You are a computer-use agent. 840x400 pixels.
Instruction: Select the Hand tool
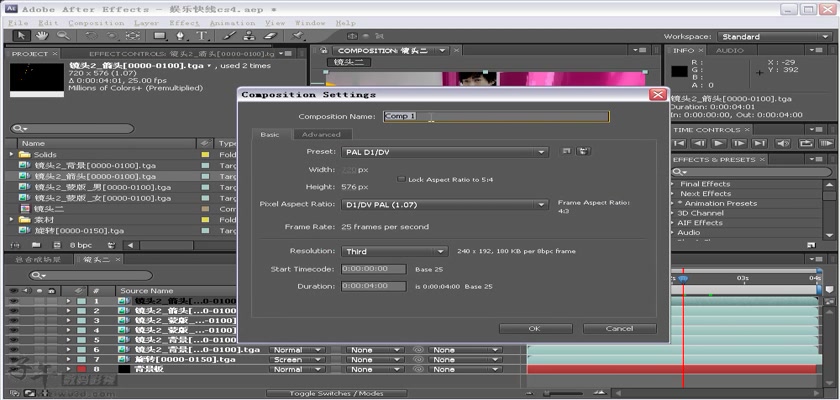pos(42,36)
